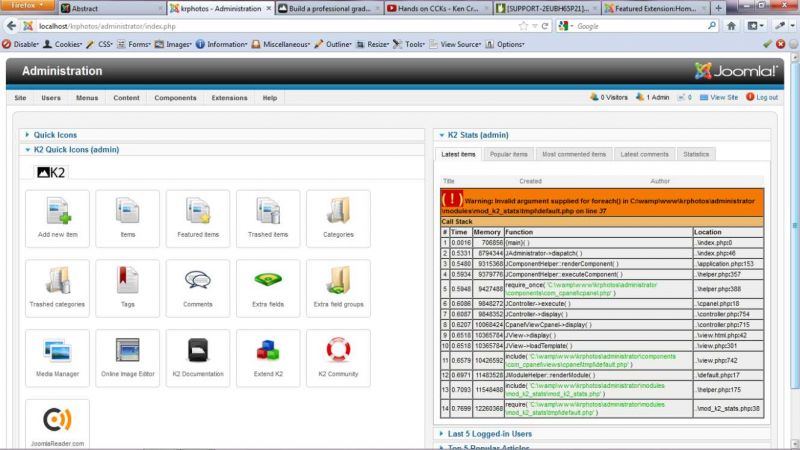Switch to the Hands on CCKs browser tab
The image size is (800, 450).
click(437, 8)
